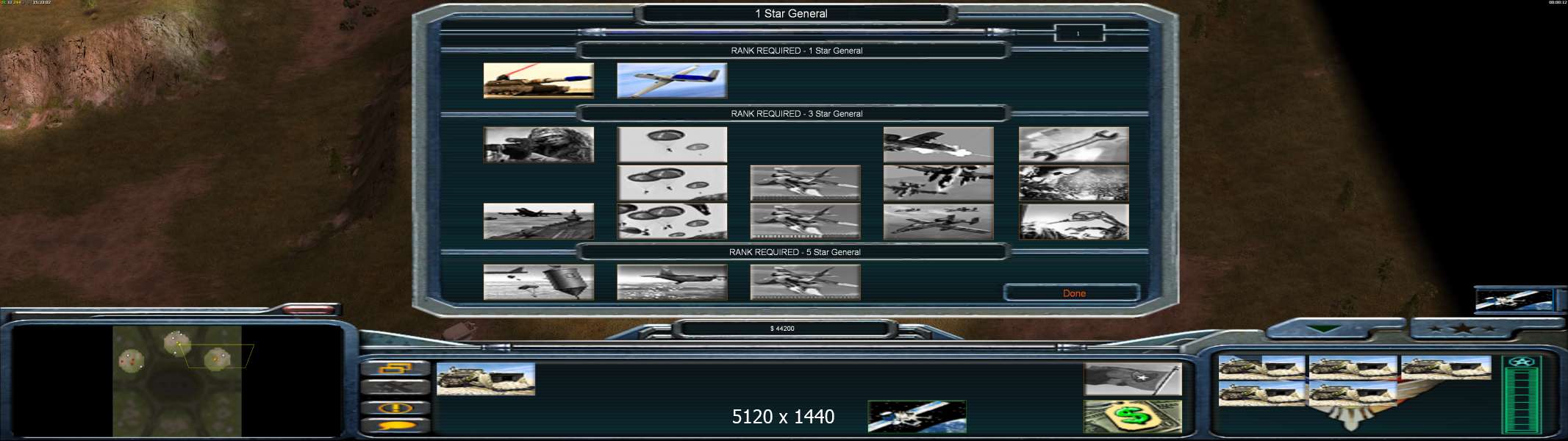The image size is (1568, 441).
Task: Place a beacon with the exclamation button
Action: coord(395,407)
